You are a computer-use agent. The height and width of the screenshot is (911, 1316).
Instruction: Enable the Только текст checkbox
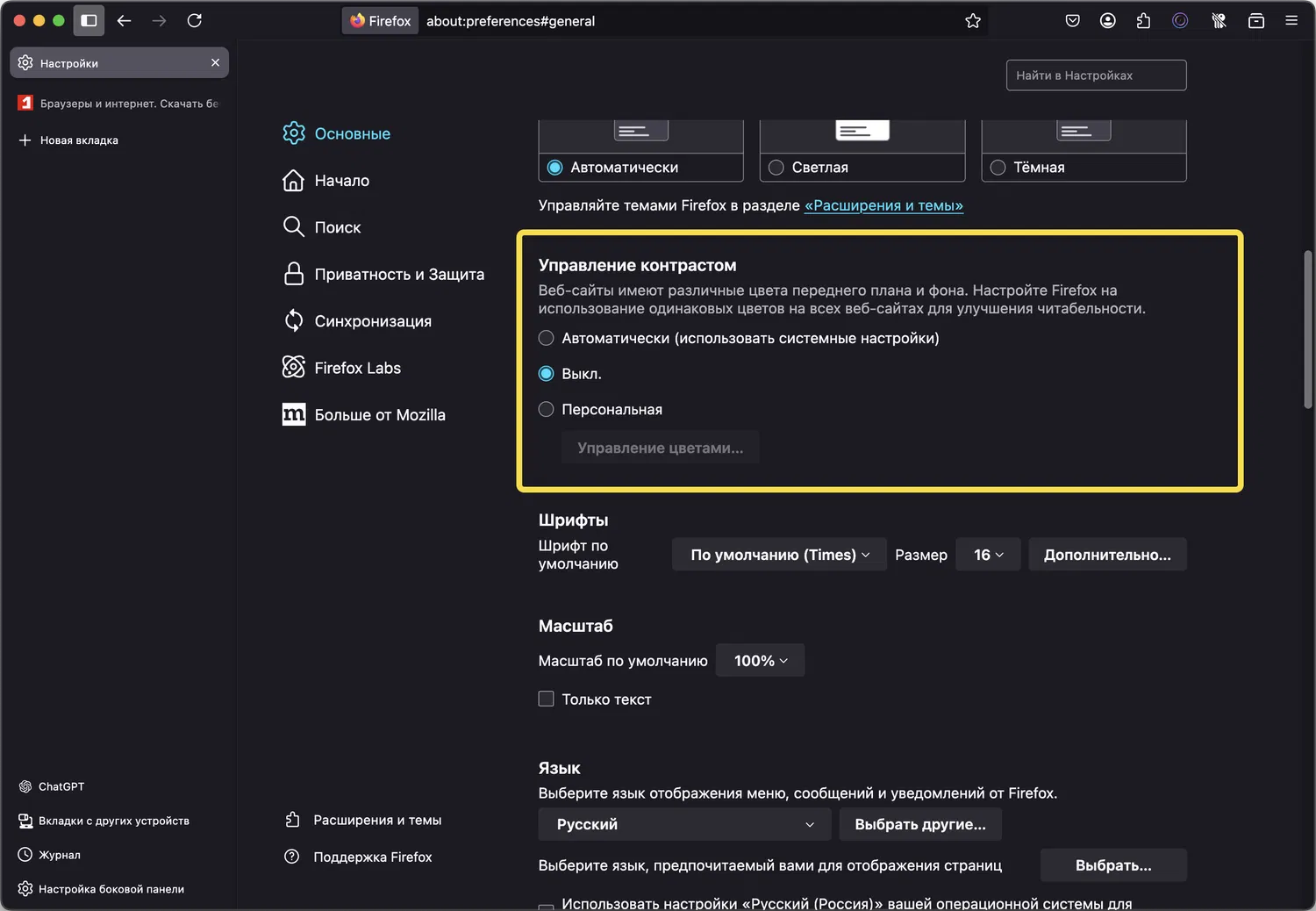click(547, 699)
